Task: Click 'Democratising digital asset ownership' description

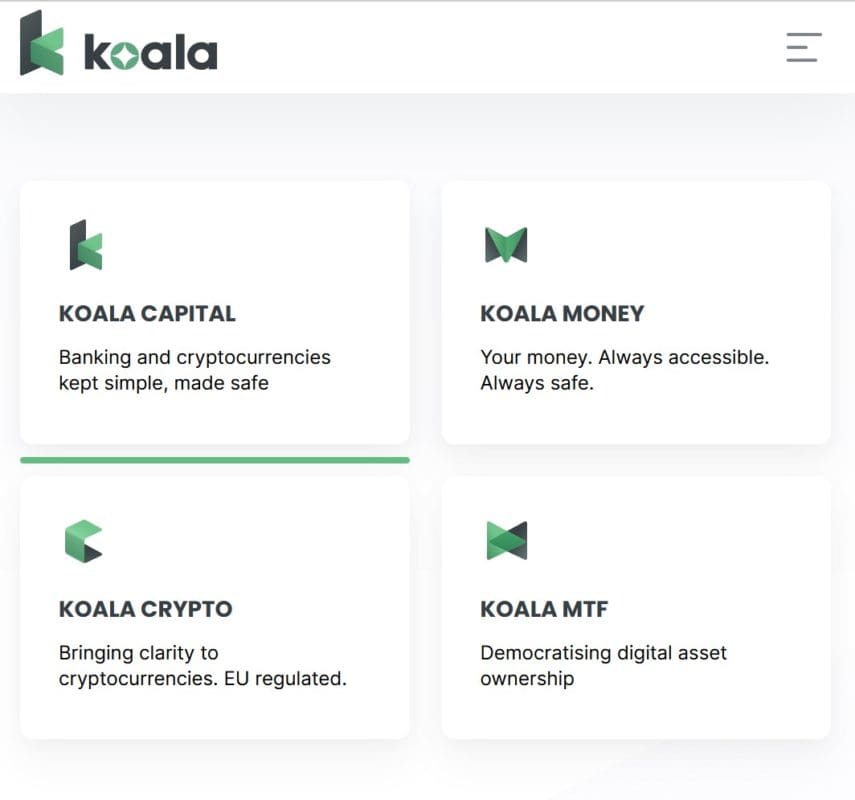Action: [x=604, y=666]
